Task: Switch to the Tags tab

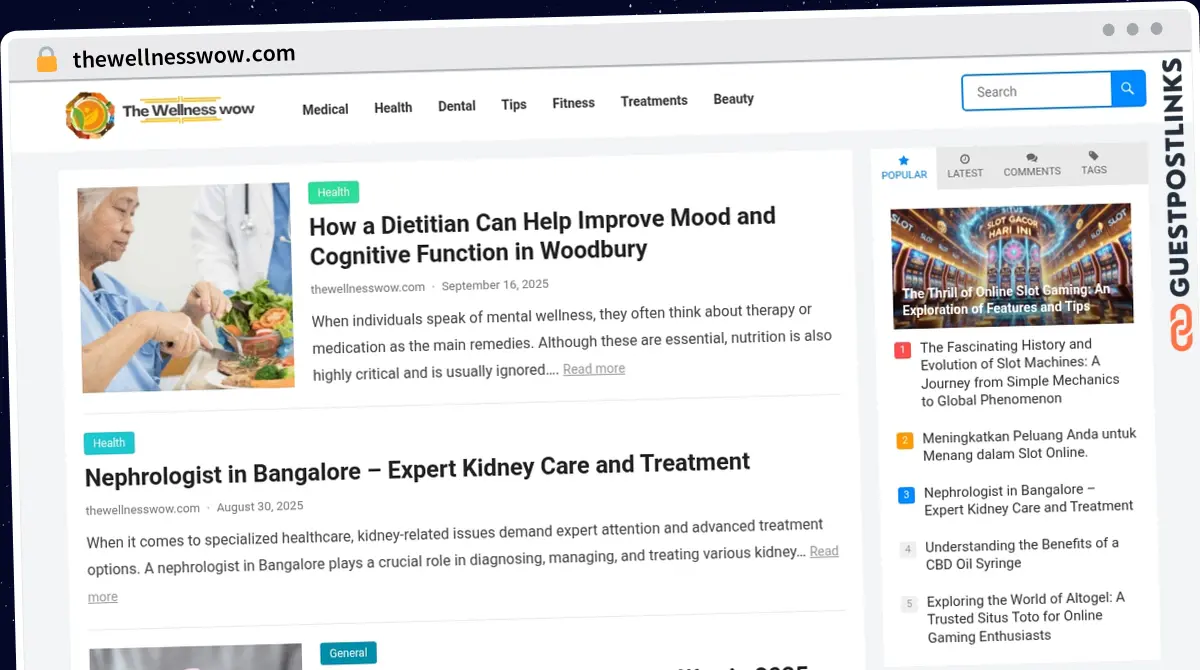Action: pos(1094,163)
